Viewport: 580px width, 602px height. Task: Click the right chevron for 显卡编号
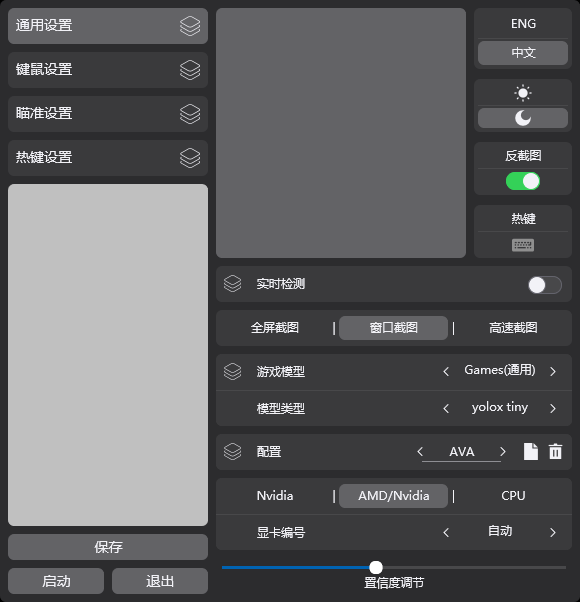click(x=553, y=533)
